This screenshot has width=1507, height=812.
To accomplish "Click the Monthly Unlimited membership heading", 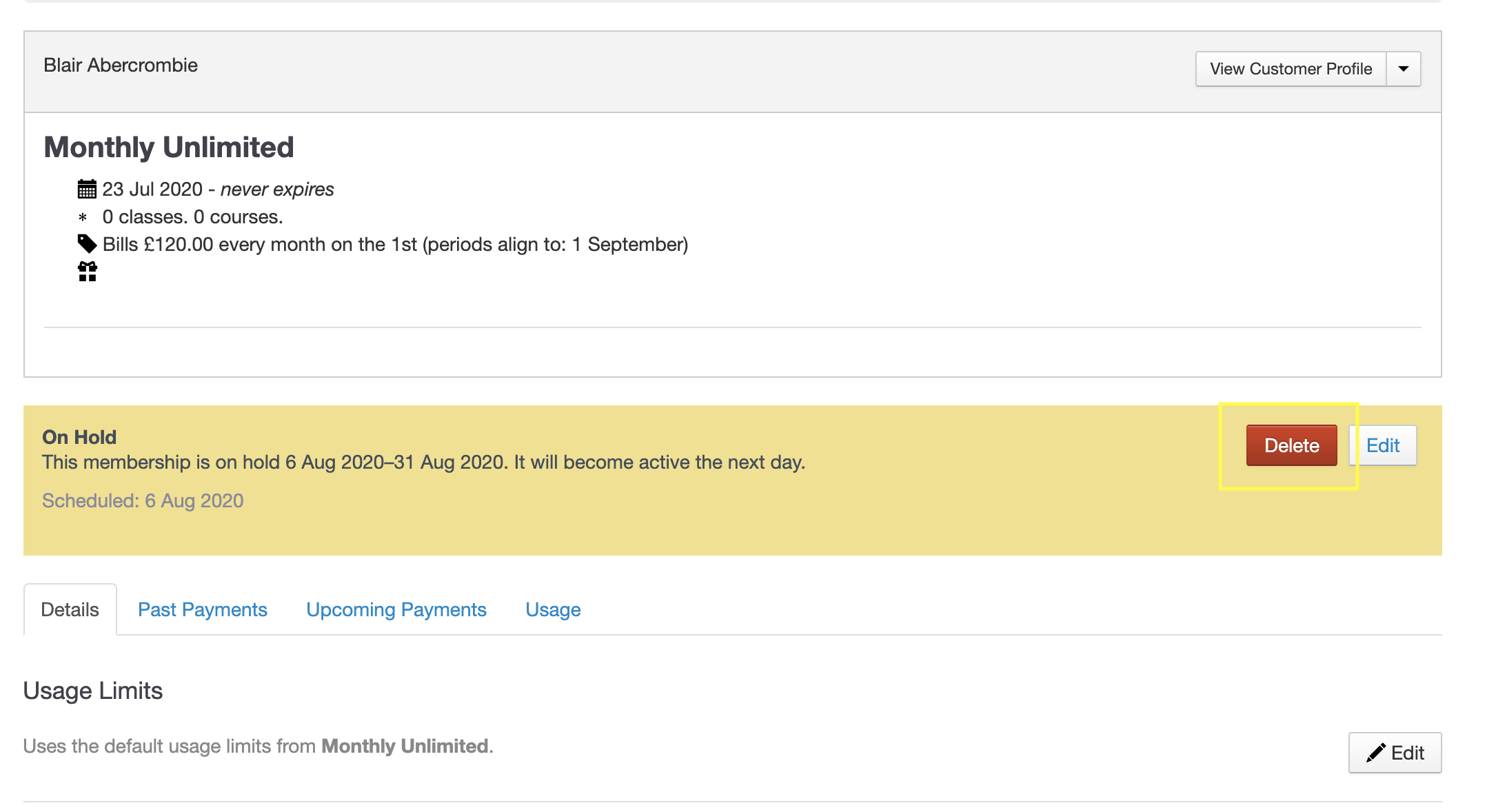I will [169, 148].
